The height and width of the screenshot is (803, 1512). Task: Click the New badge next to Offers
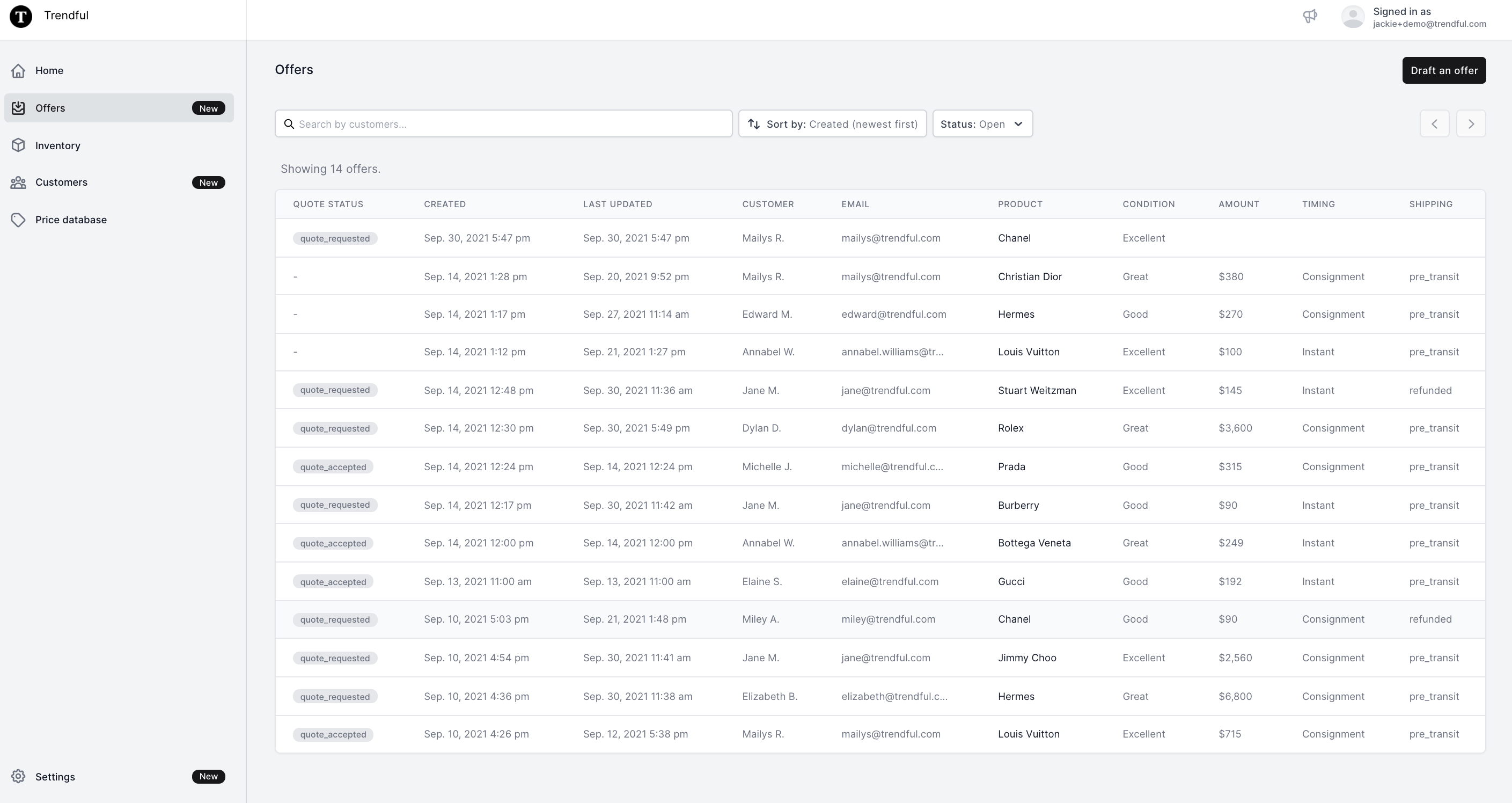coord(208,108)
